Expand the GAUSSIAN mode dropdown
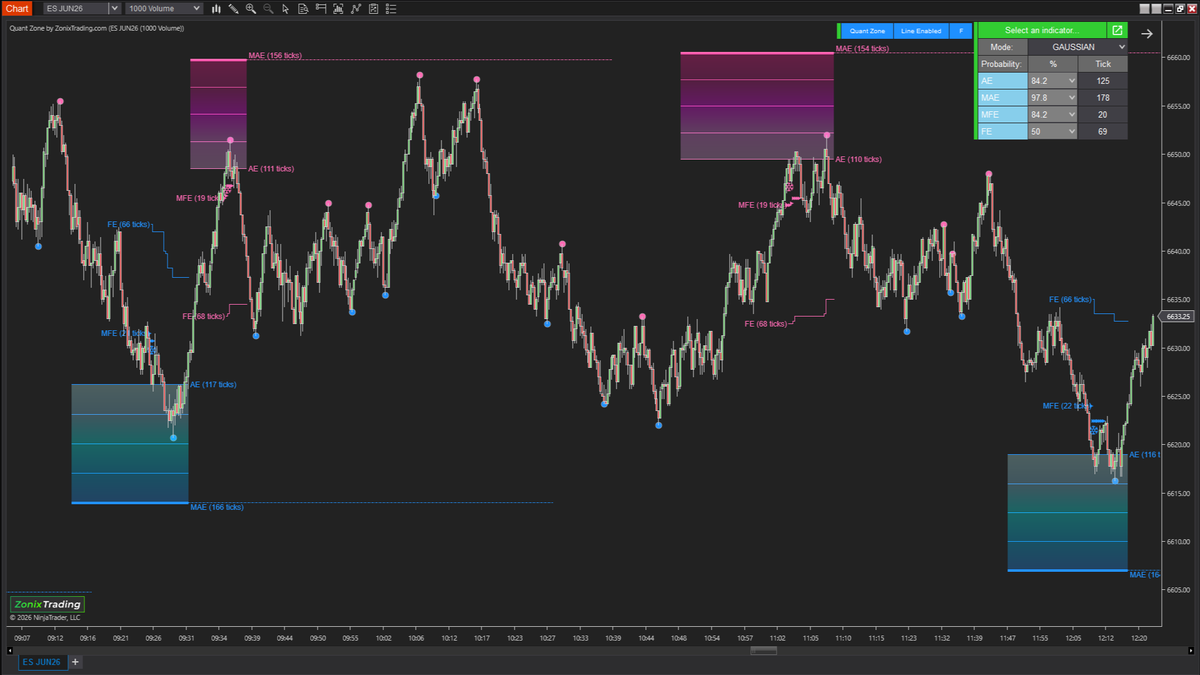The width and height of the screenshot is (1200, 675). [1079, 47]
